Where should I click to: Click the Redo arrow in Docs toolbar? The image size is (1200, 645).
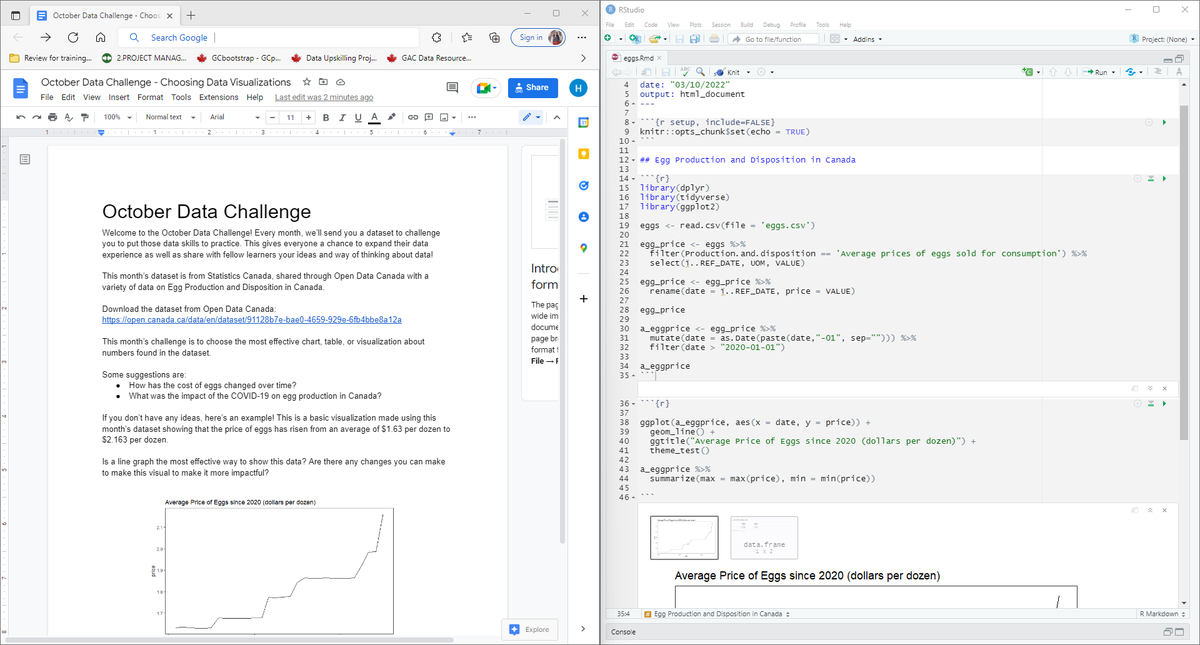point(38,117)
